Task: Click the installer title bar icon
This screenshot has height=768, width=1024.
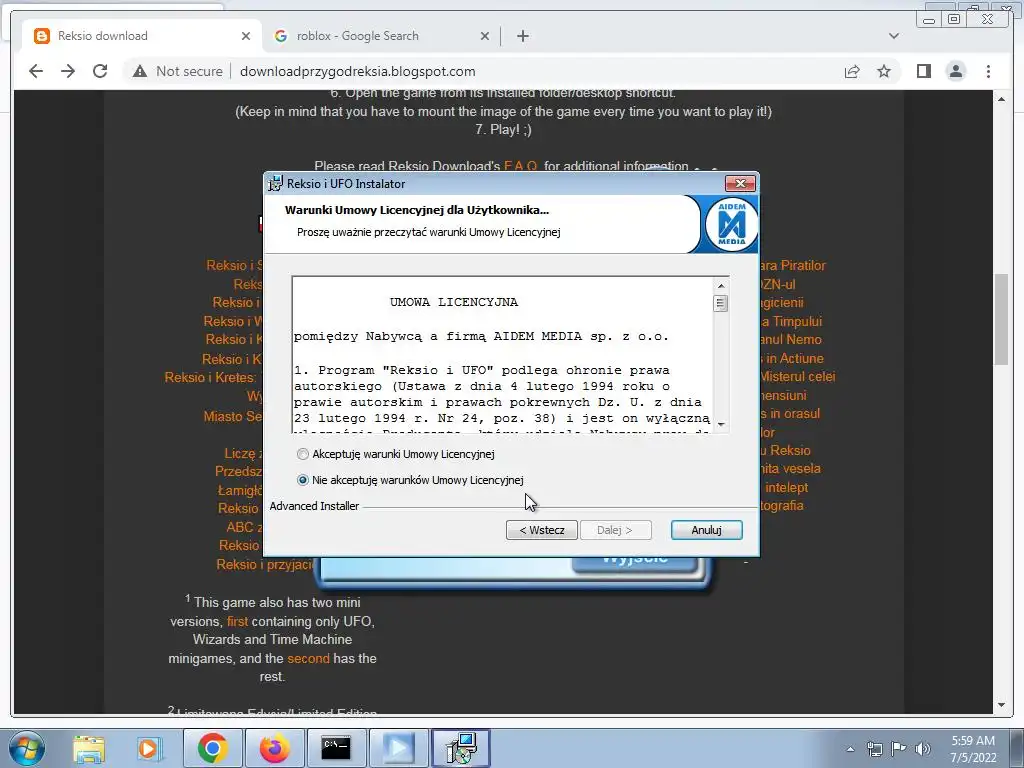Action: (276, 184)
